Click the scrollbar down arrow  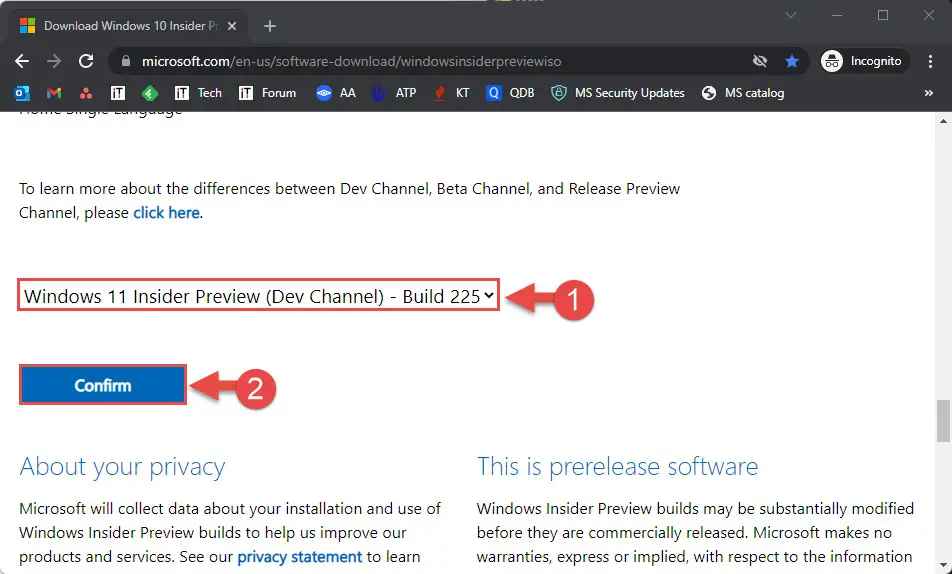(943, 565)
